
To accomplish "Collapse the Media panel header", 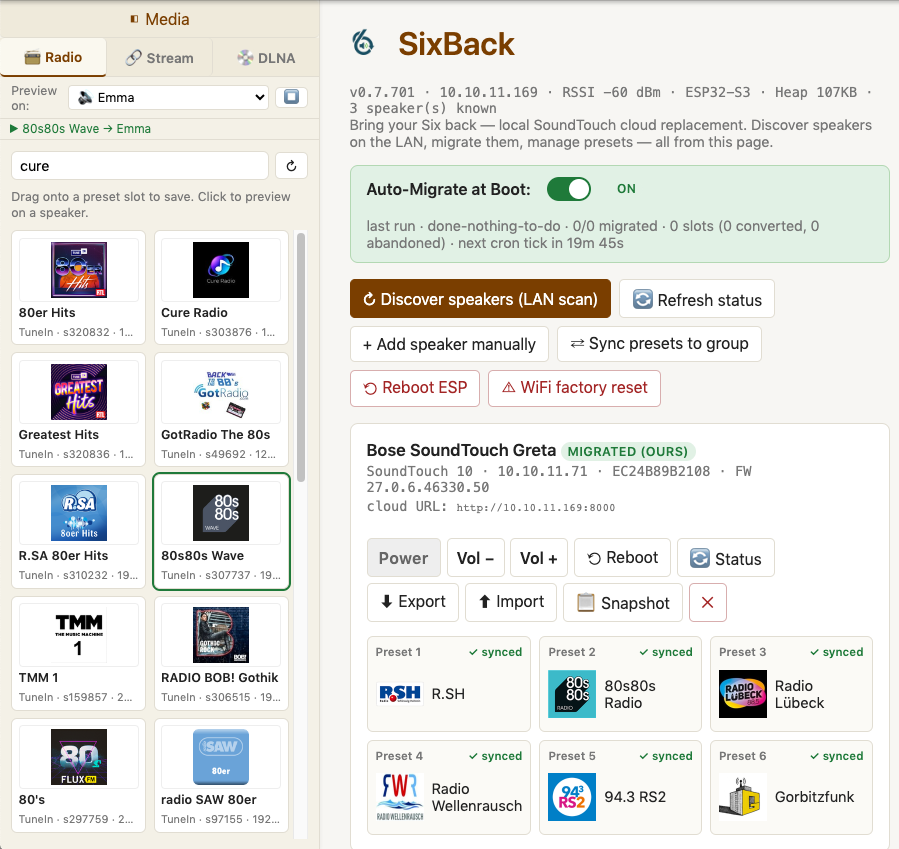I will 159,19.
